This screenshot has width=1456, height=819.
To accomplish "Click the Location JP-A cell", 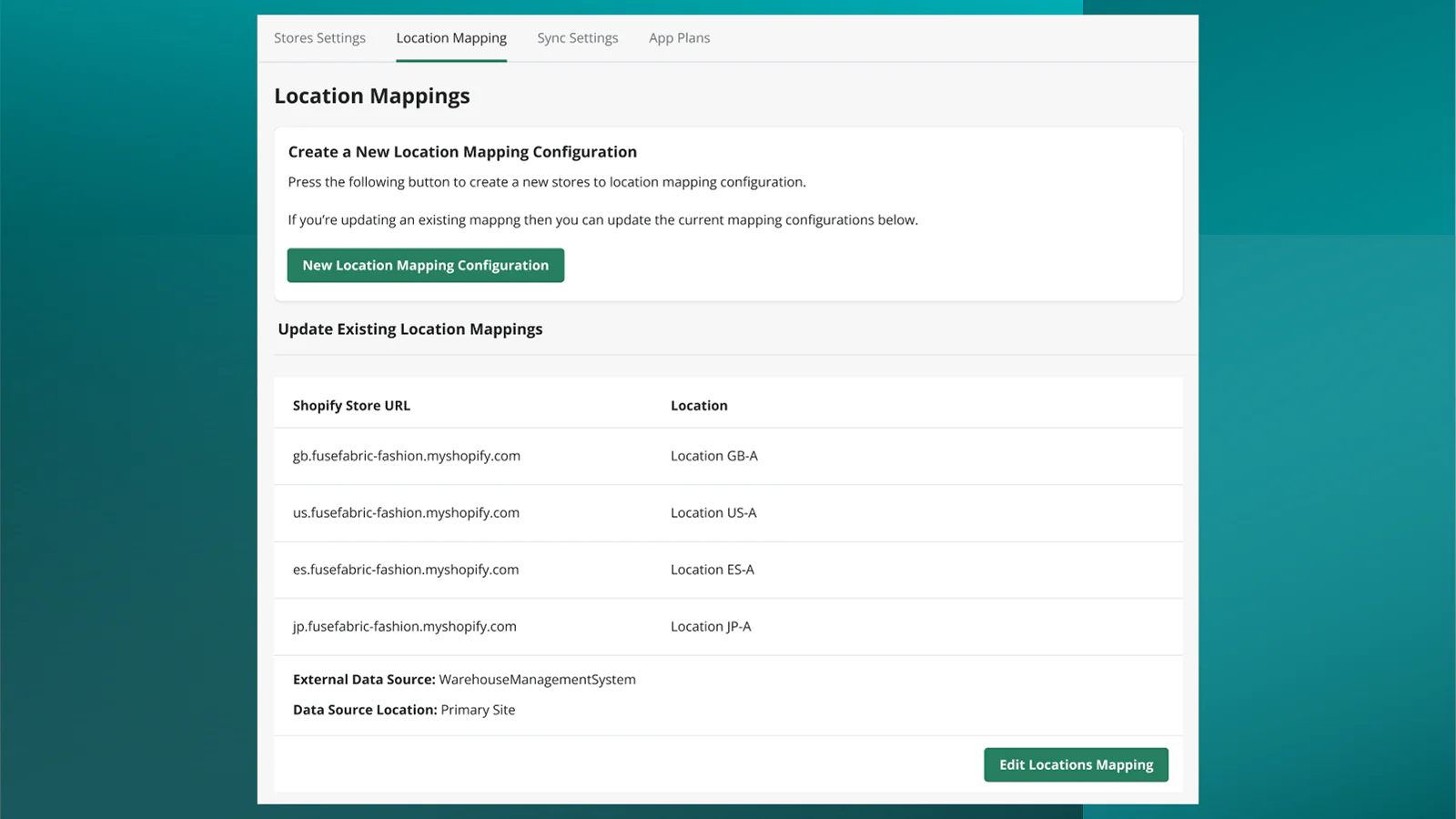I will [x=711, y=627].
